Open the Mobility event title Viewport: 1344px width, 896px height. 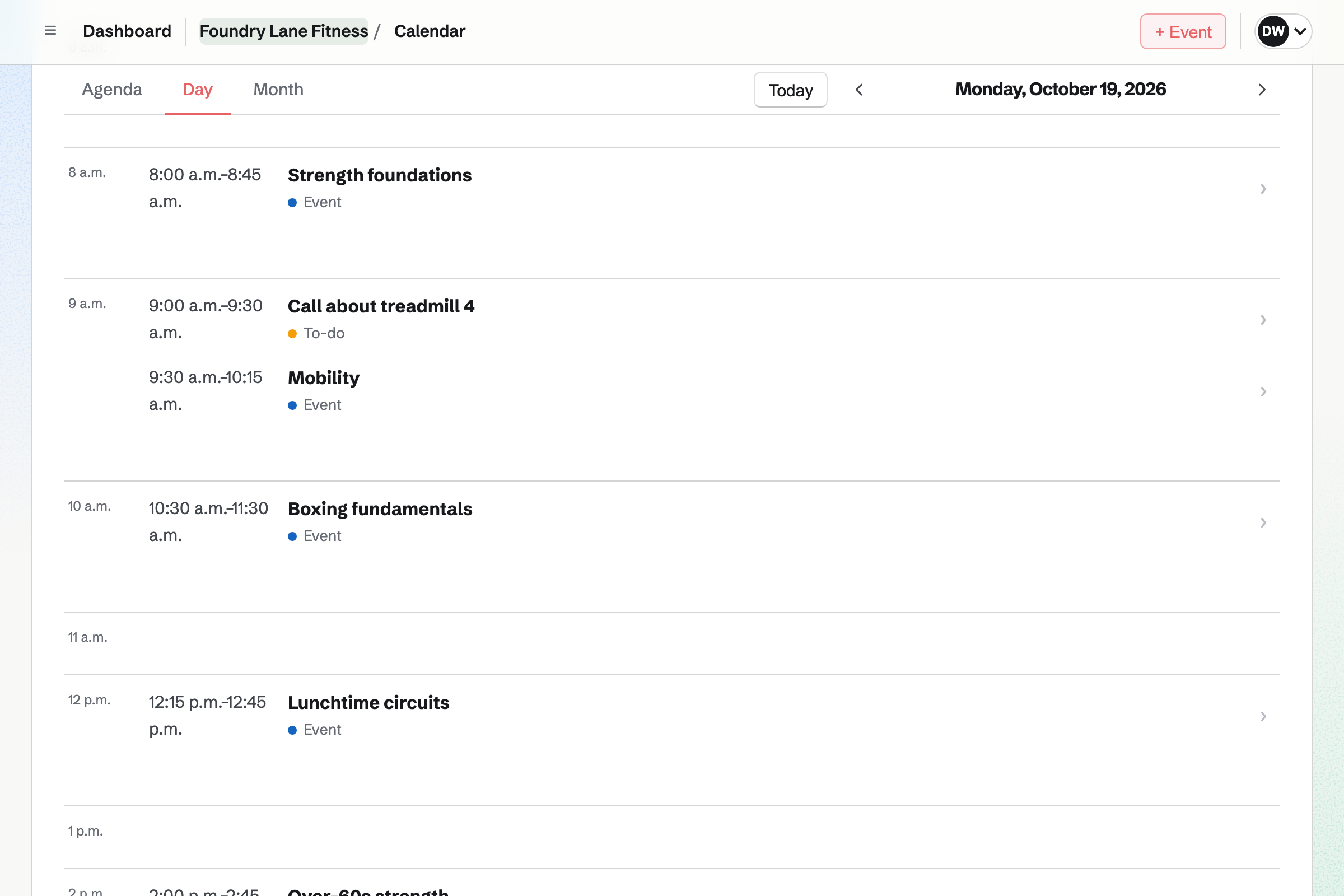click(x=324, y=379)
